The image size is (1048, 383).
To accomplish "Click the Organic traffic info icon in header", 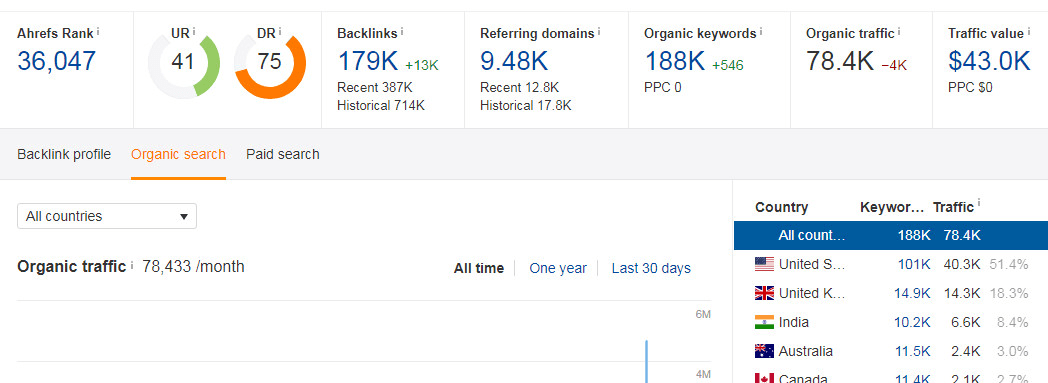I will (x=899, y=31).
